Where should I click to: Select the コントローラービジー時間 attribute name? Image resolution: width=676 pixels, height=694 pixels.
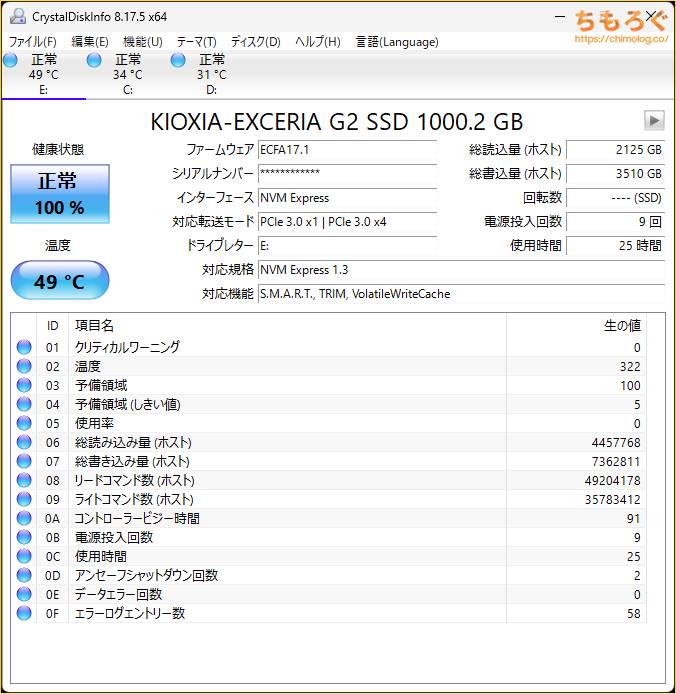(x=137, y=518)
